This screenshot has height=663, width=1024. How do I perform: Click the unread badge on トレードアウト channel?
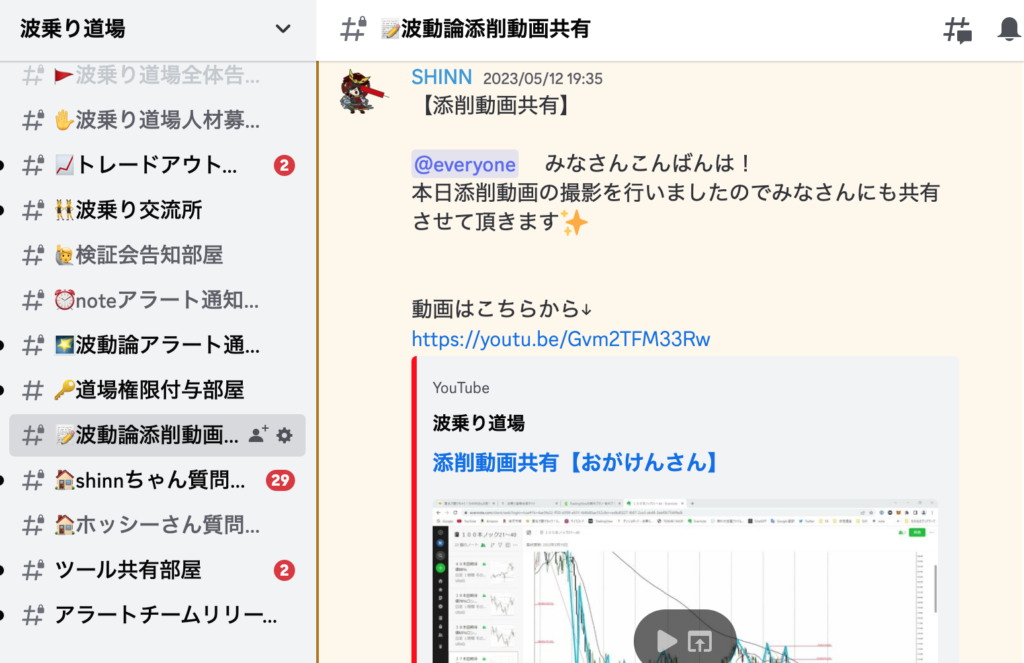tap(284, 165)
